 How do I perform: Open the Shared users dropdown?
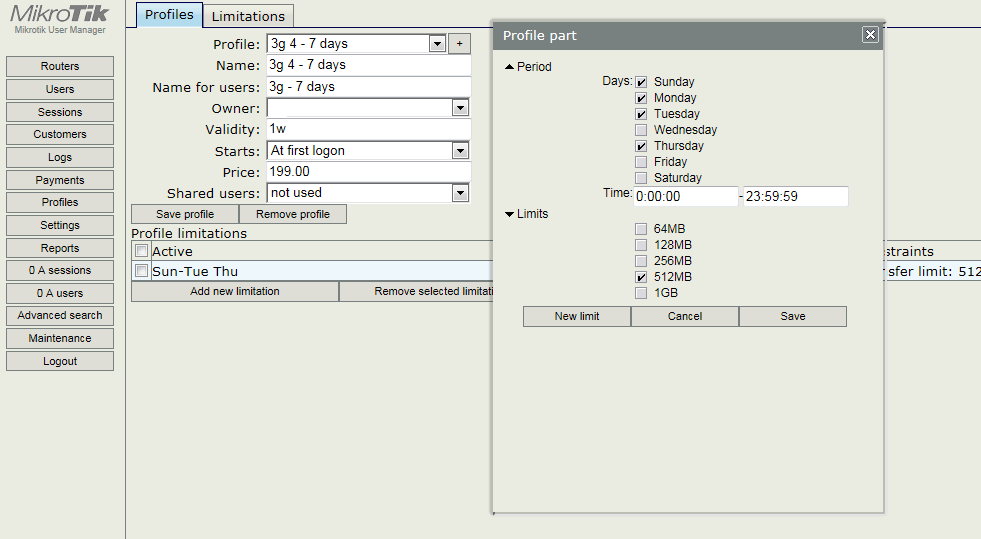coord(460,193)
